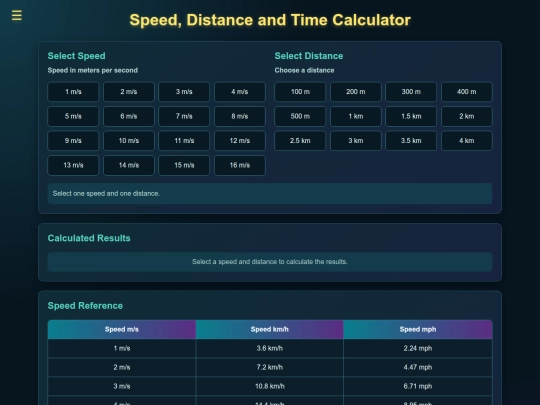
Task: Pick 16 m/s speed
Action: point(240,165)
